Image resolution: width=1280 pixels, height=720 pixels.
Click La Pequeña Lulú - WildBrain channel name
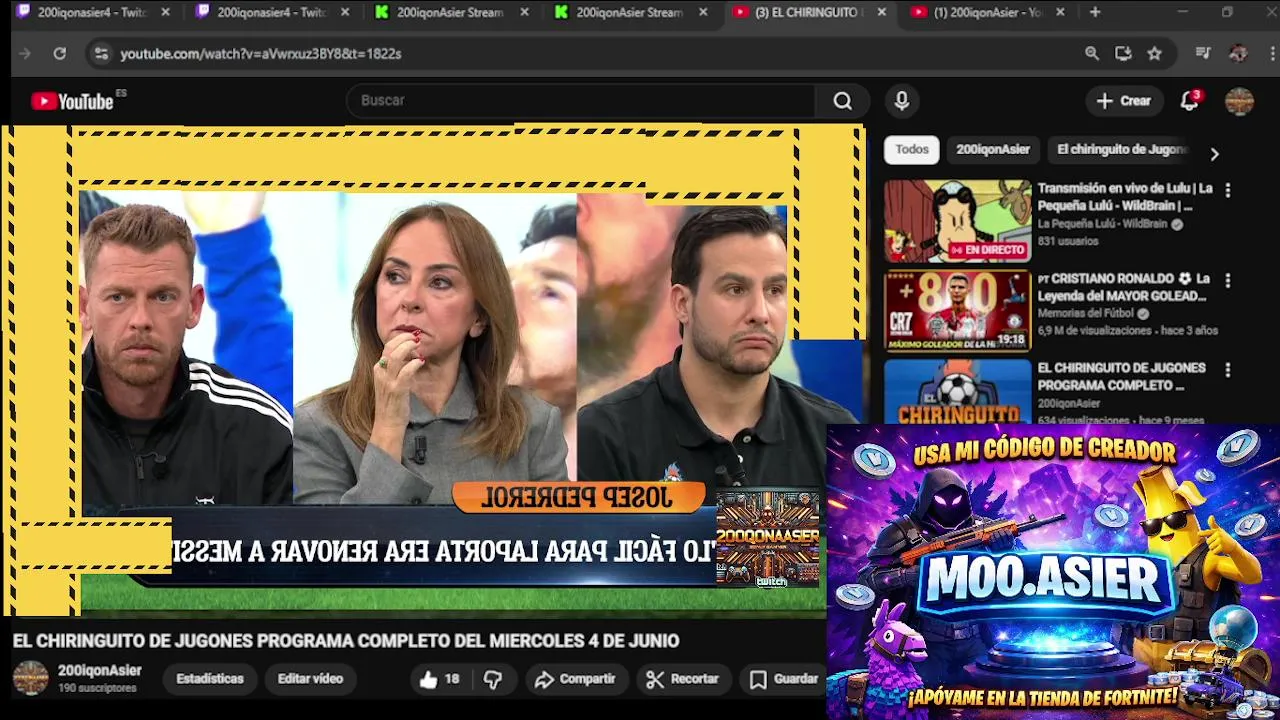pyautogui.click(x=1103, y=224)
